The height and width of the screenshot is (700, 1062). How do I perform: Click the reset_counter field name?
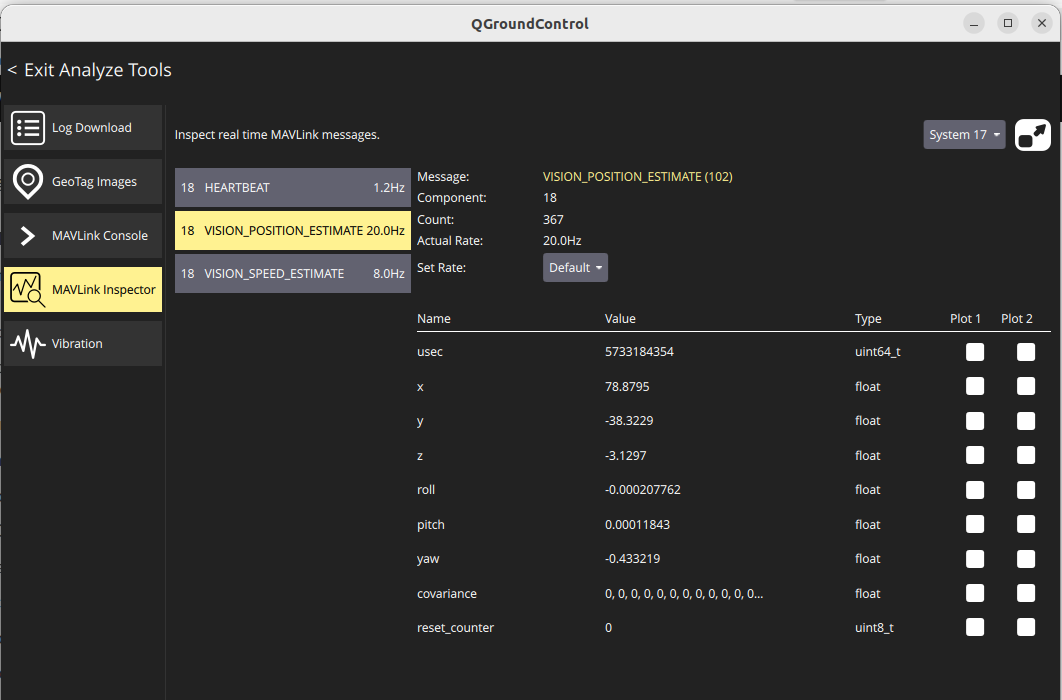(455, 628)
